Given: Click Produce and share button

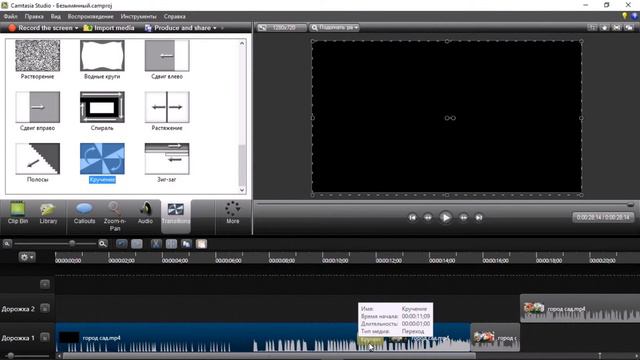Looking at the screenshot, I should [x=178, y=28].
